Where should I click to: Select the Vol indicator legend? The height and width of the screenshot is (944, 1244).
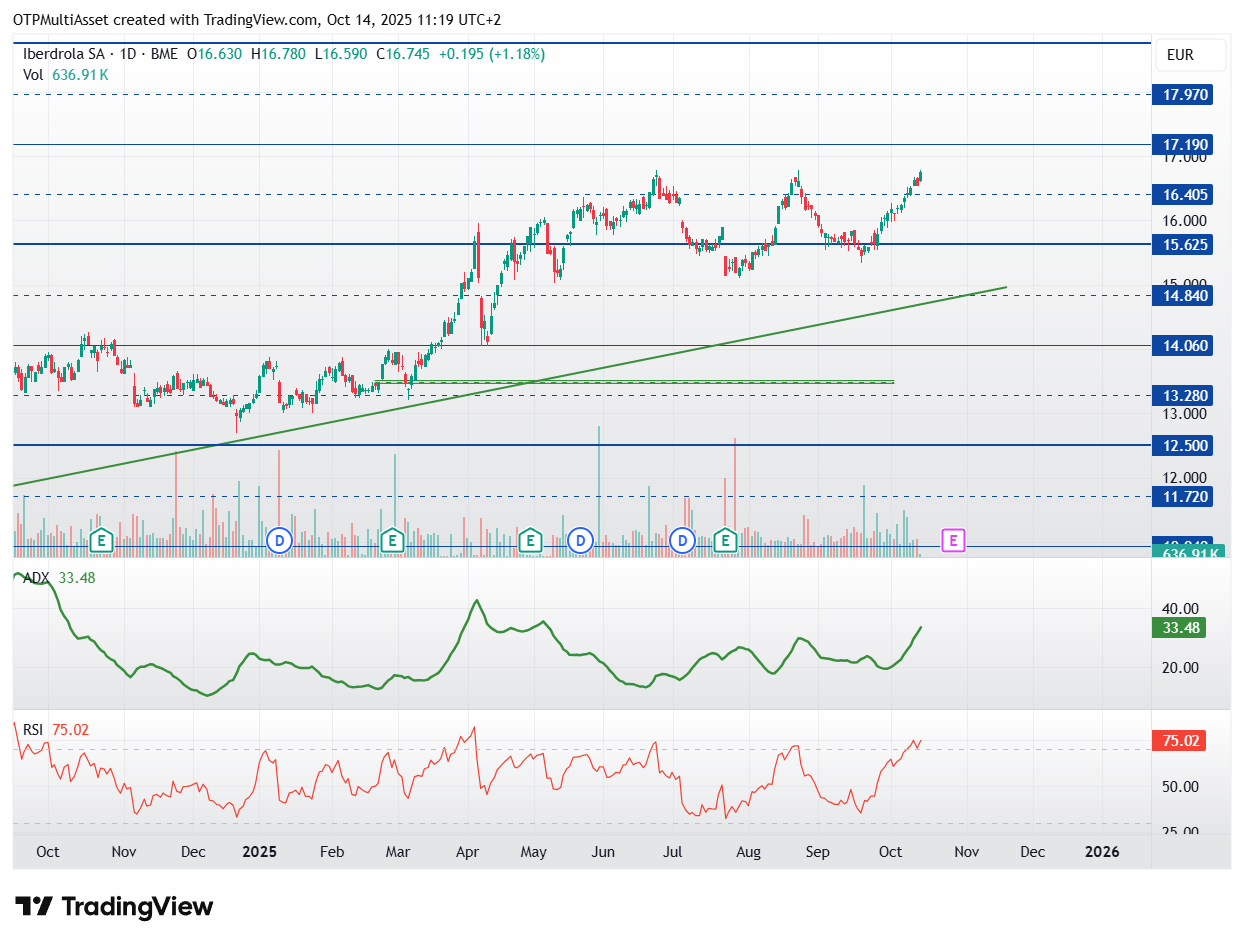[66, 75]
